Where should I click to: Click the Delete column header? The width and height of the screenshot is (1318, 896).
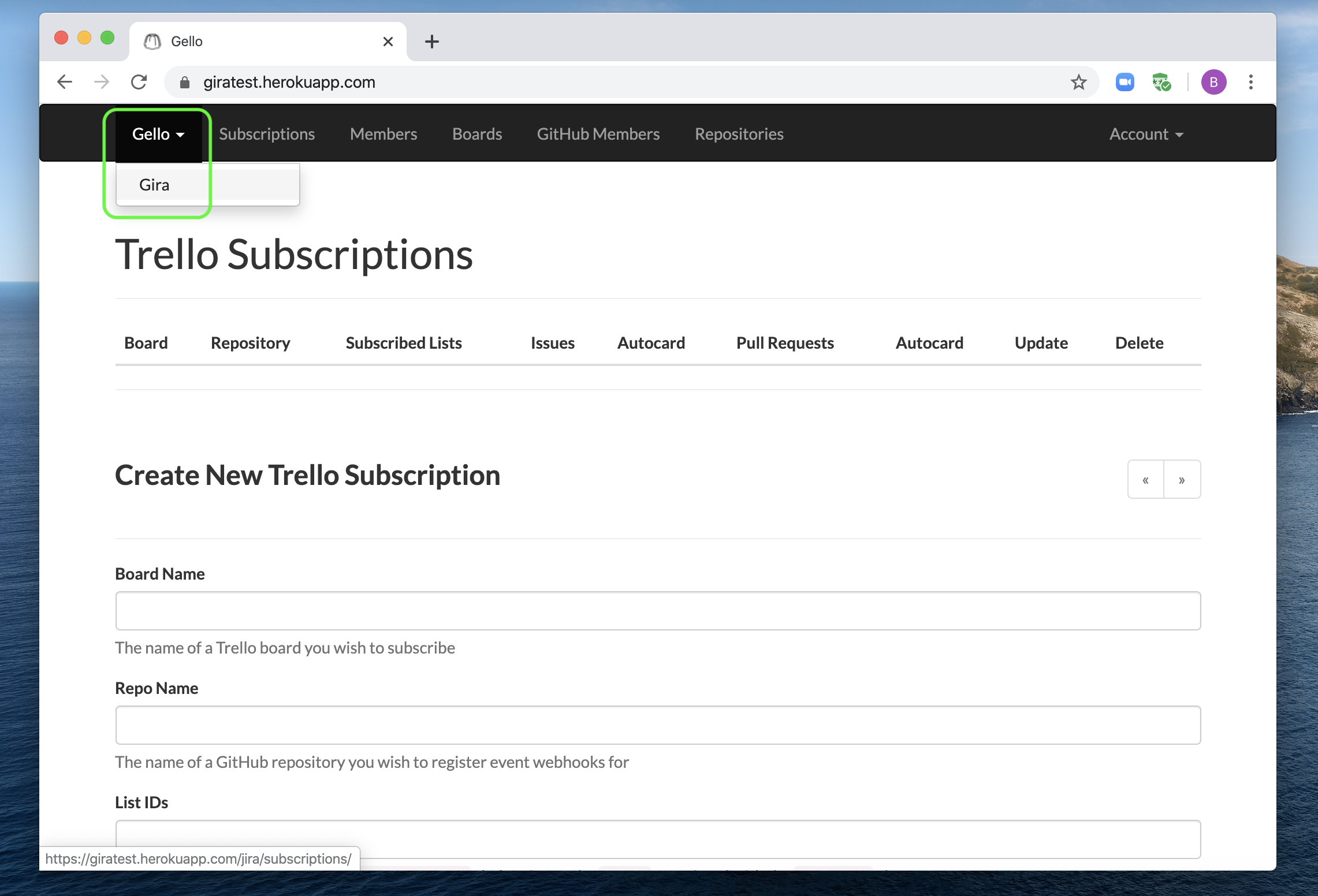coord(1140,343)
